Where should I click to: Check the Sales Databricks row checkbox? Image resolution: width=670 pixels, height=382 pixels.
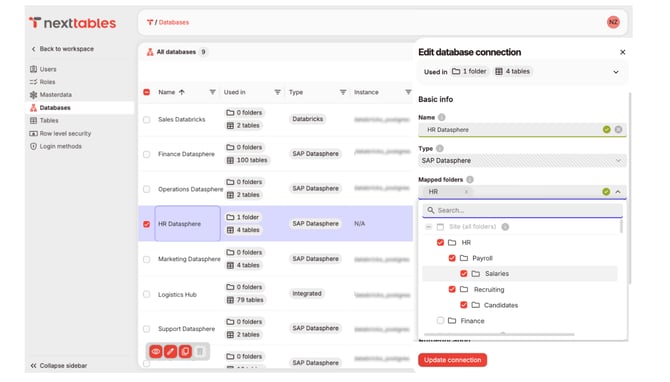(x=147, y=120)
